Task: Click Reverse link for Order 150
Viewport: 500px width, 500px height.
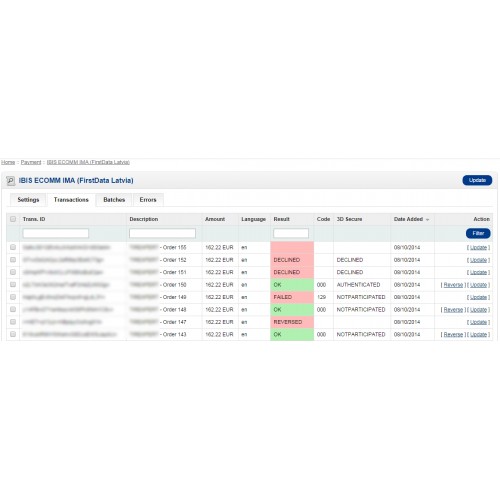Action: [453, 285]
